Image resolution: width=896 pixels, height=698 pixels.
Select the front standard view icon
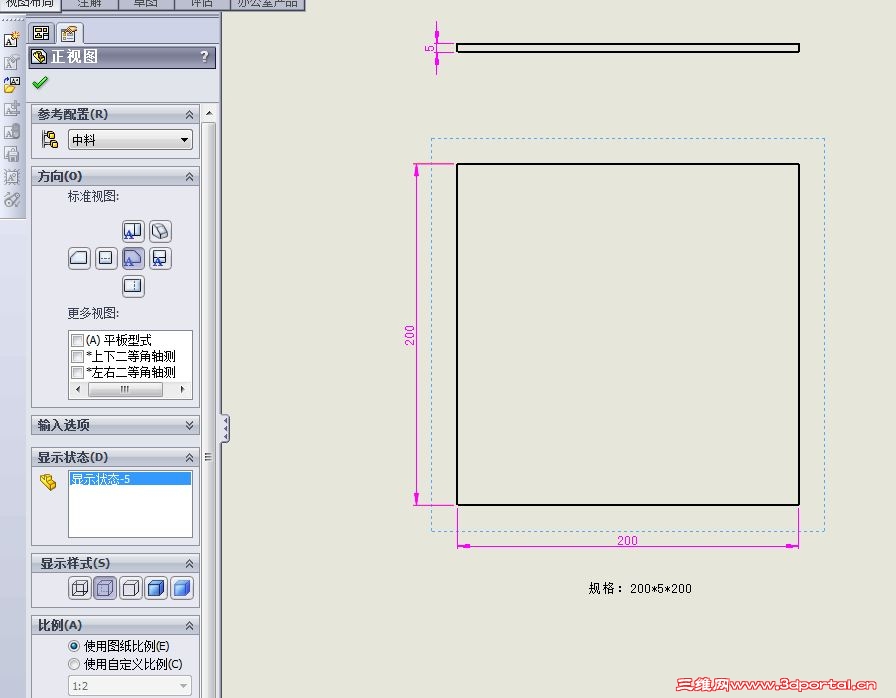click(x=133, y=258)
